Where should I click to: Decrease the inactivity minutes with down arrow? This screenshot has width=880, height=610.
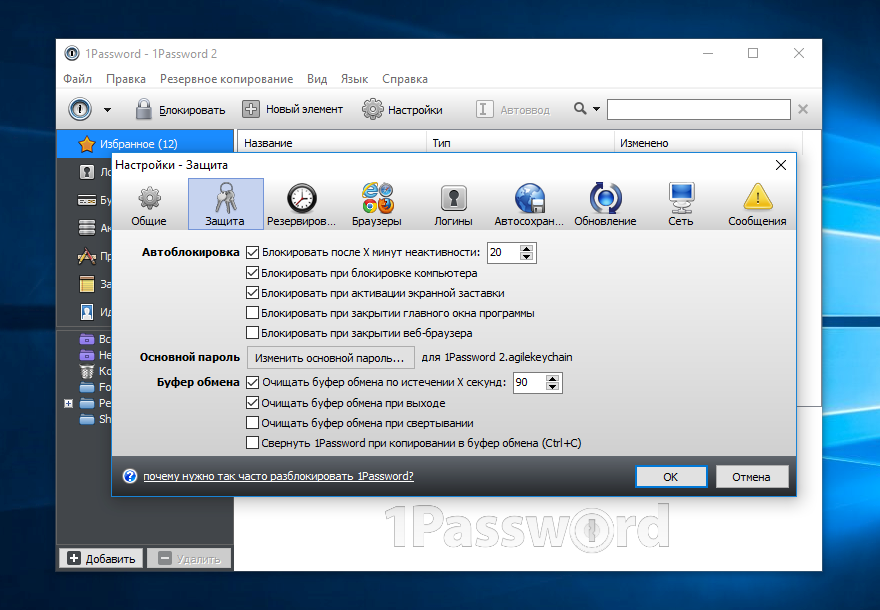[x=526, y=256]
